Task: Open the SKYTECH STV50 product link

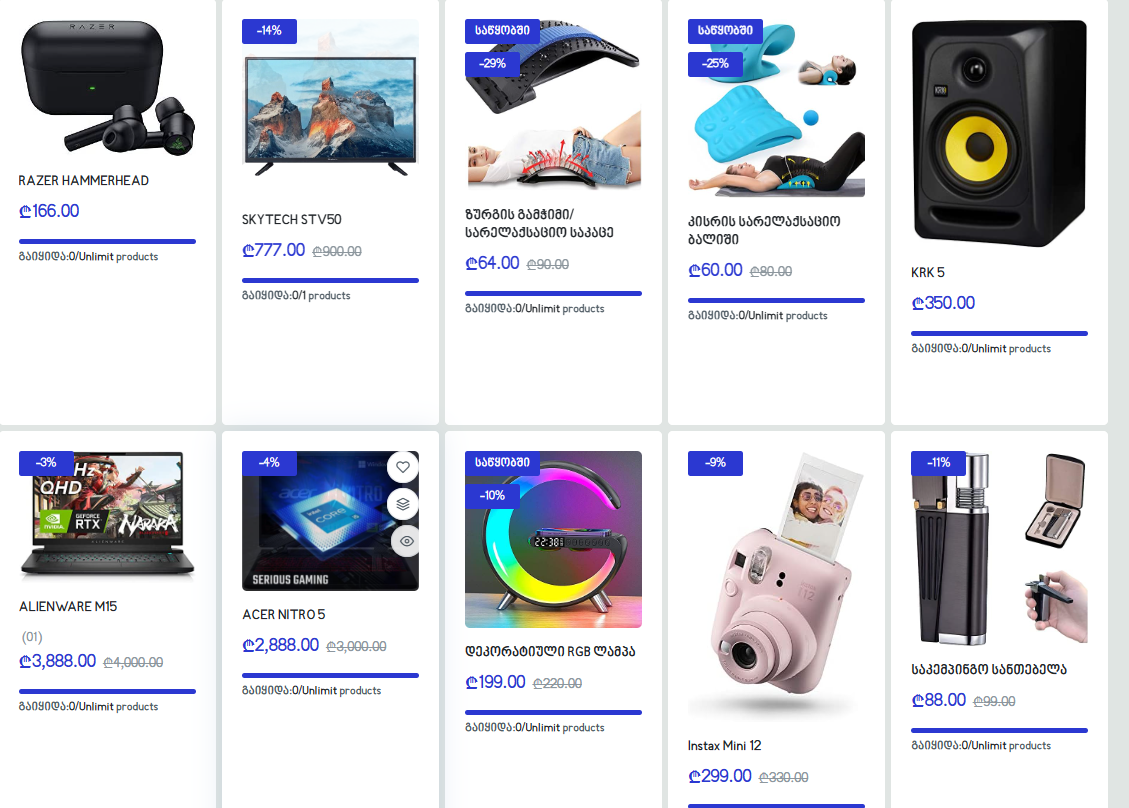Action: click(292, 220)
